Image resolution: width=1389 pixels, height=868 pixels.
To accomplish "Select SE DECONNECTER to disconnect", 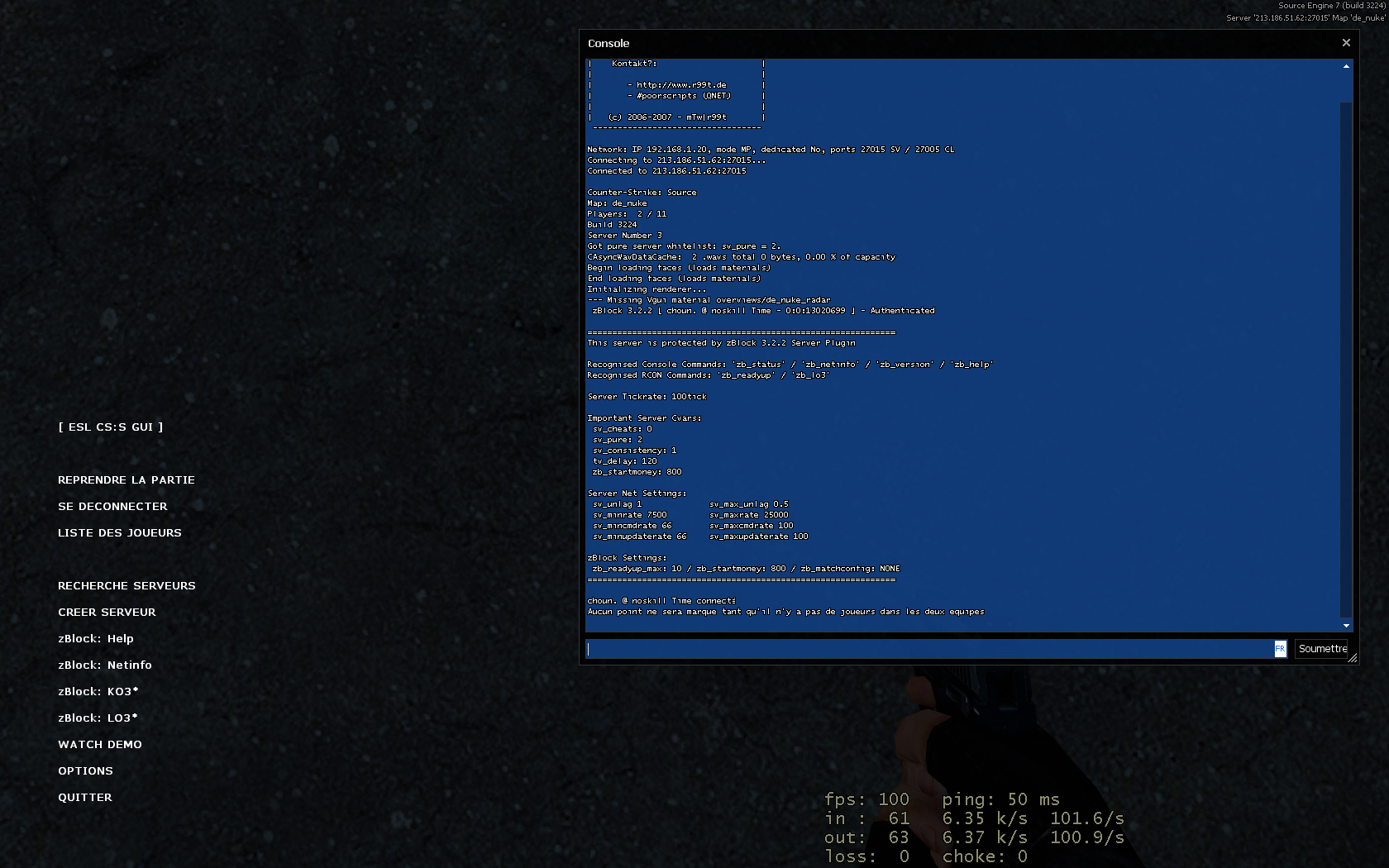I will coord(112,507).
